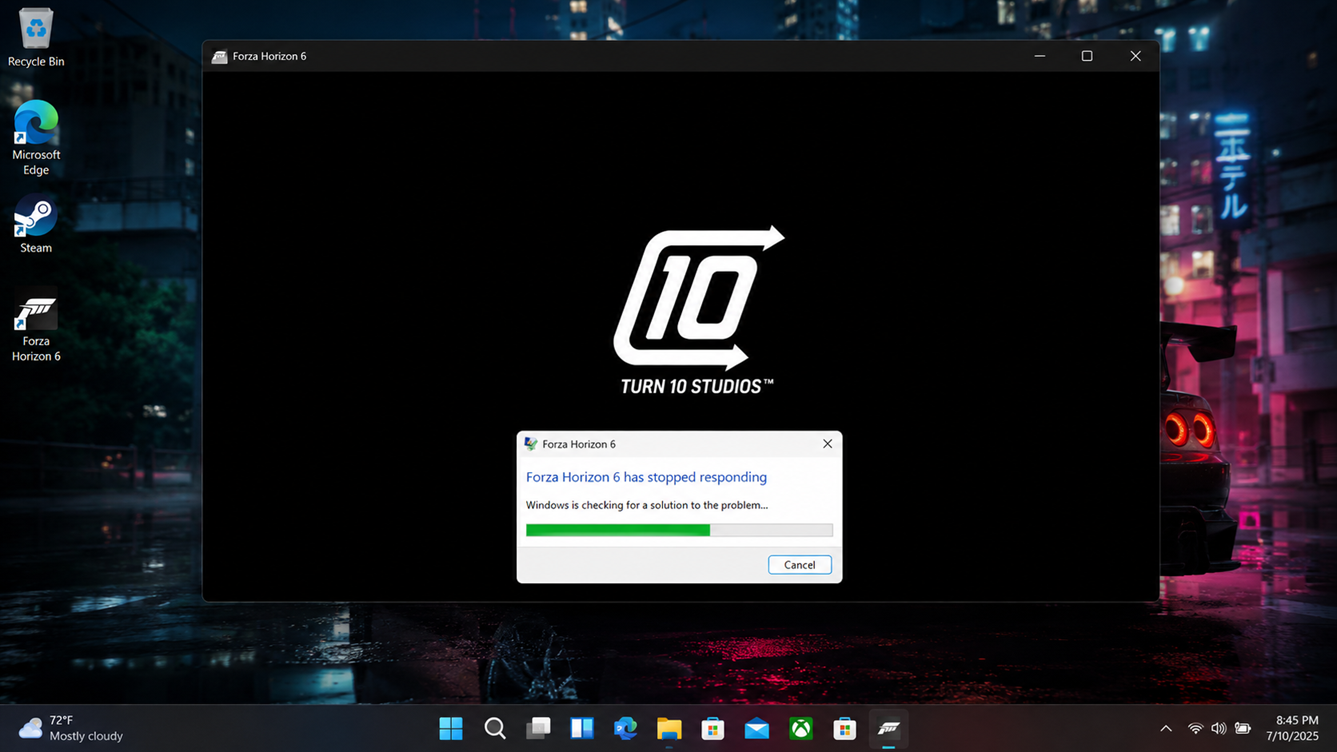The width and height of the screenshot is (1337, 752).
Task: Maximize the Forza Horizon 6 game window
Action: click(x=1087, y=56)
